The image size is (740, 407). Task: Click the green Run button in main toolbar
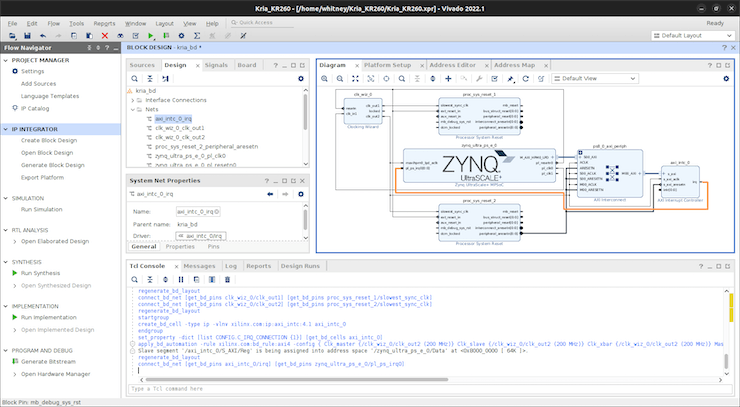click(149, 35)
